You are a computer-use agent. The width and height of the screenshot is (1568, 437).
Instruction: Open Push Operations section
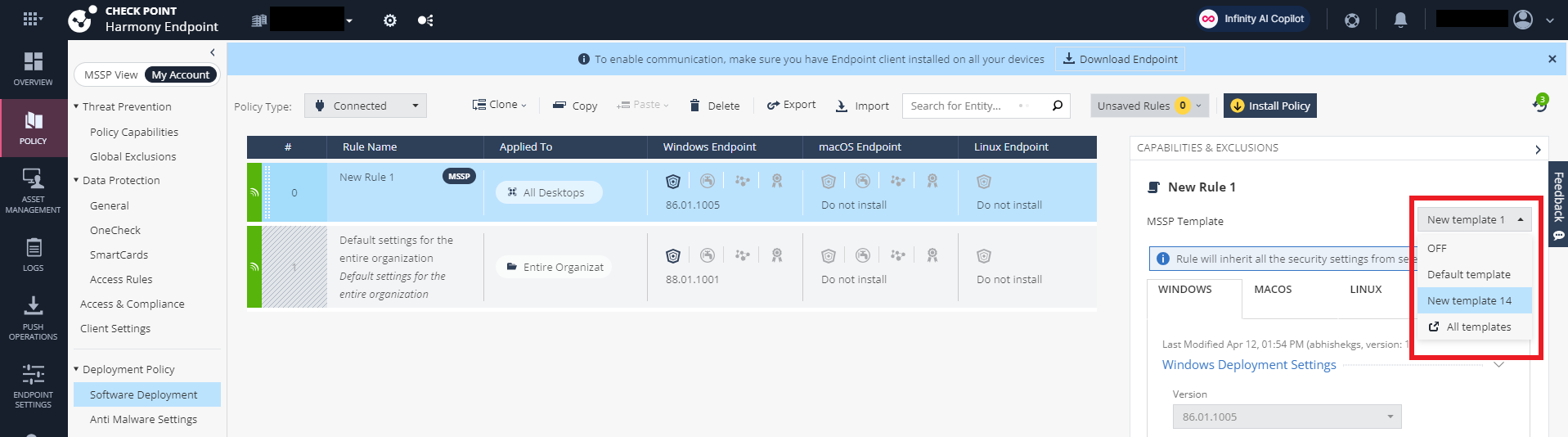[34, 318]
